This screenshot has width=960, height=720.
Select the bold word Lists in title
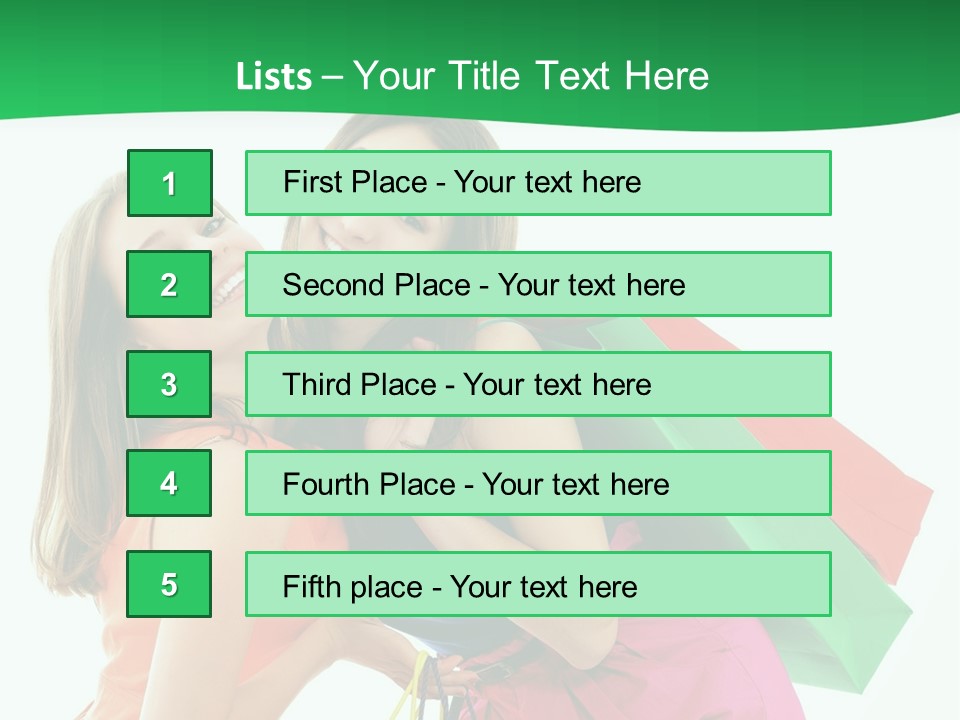[274, 77]
